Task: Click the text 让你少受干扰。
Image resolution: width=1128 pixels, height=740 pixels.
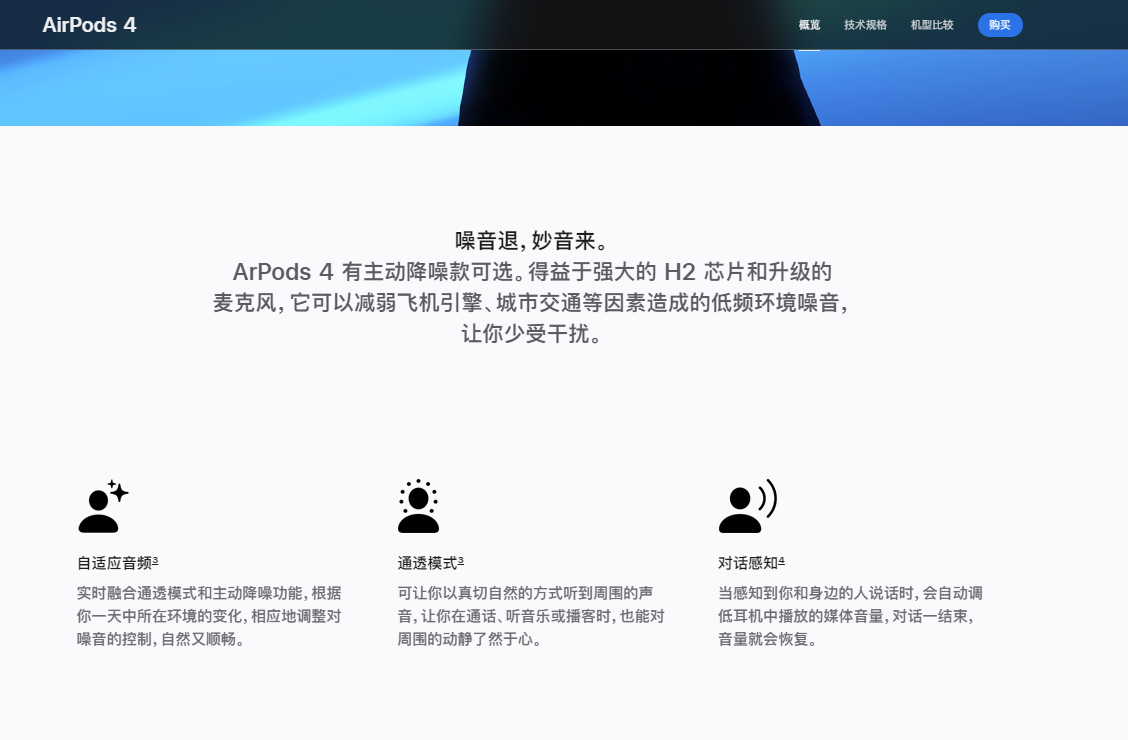Action: pos(532,334)
